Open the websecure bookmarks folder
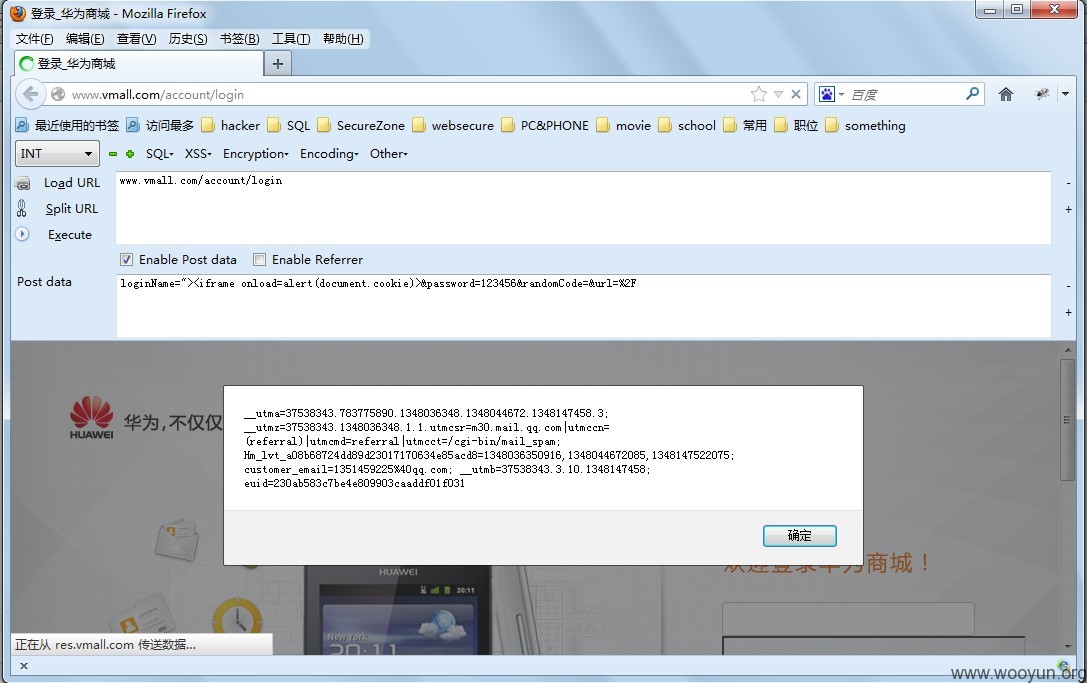1087x683 pixels. click(453, 126)
